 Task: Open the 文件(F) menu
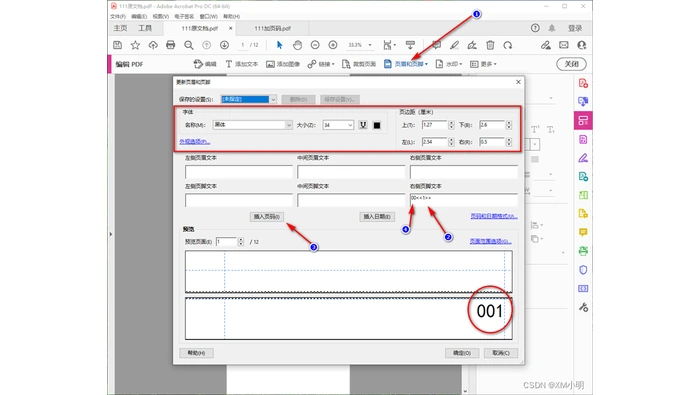coord(118,17)
